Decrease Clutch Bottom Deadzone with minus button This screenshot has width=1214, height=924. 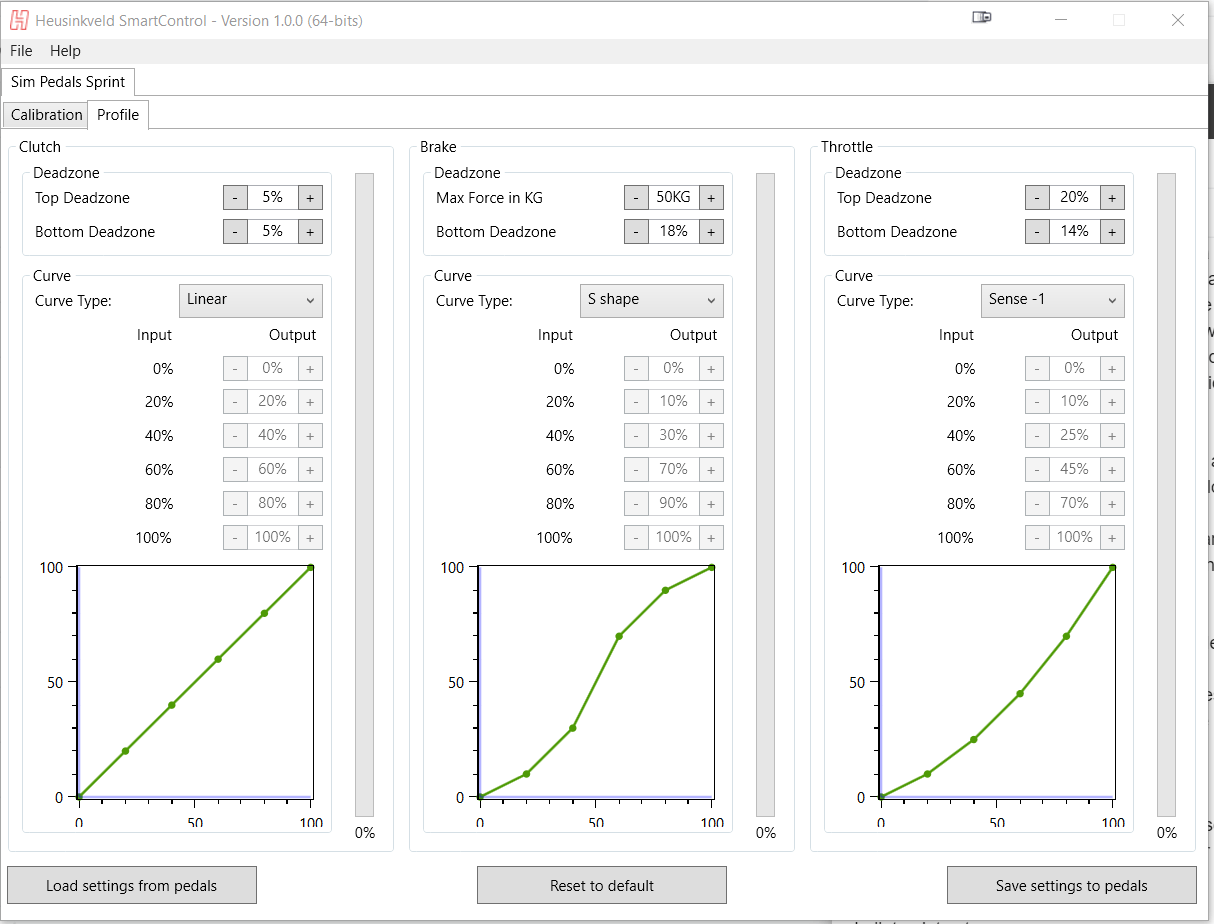pyautogui.click(x=235, y=232)
